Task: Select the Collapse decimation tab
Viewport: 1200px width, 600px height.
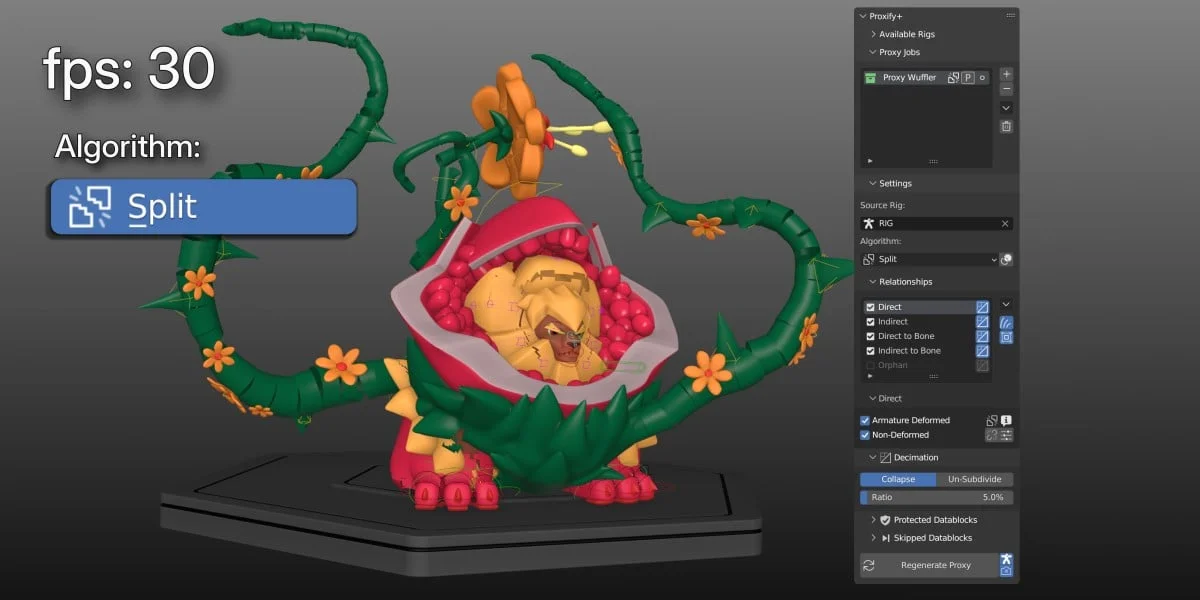Action: 897,479
